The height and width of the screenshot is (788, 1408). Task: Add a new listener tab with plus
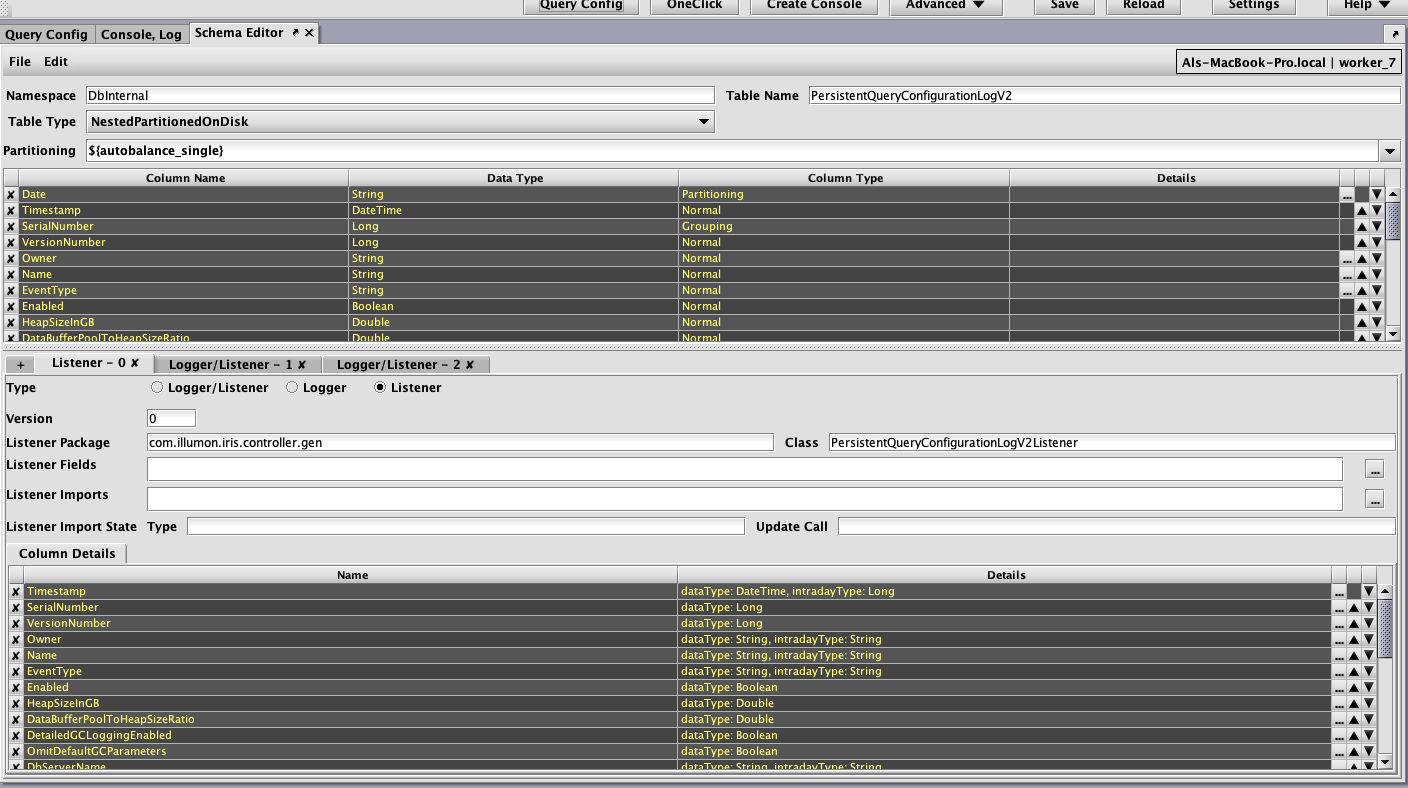click(20, 365)
